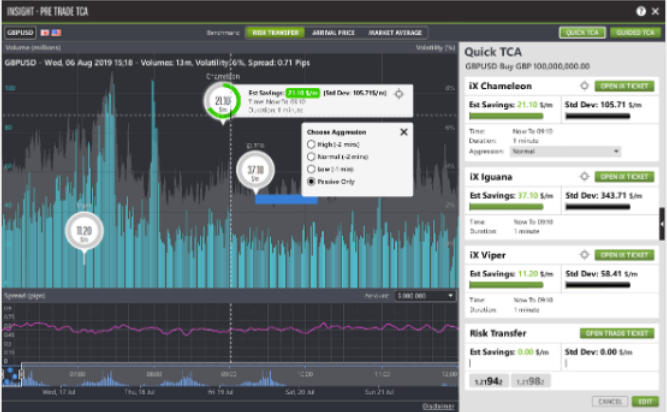Click the Iguana Est Savings green bar
Screen dimensions: 667x412
click(x=506, y=207)
